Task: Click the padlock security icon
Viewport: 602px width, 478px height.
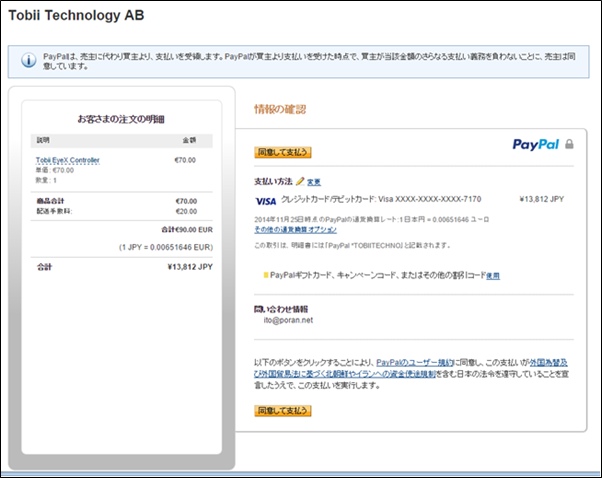Action: 569,144
